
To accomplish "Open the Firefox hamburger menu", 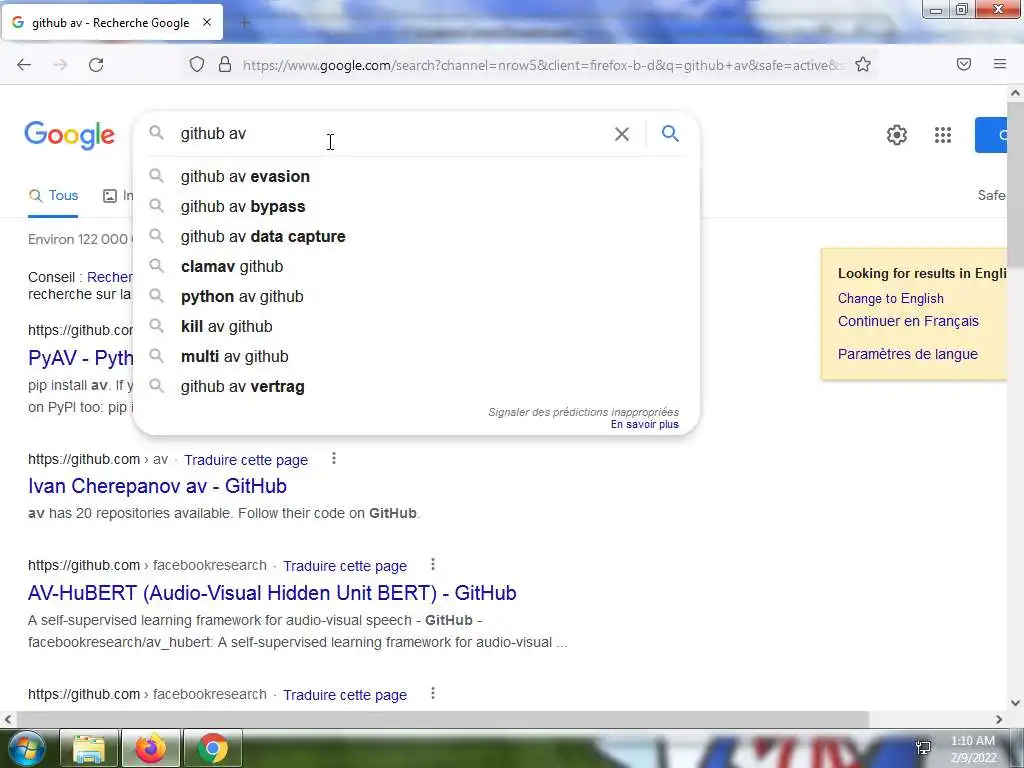I will pos(1000,64).
